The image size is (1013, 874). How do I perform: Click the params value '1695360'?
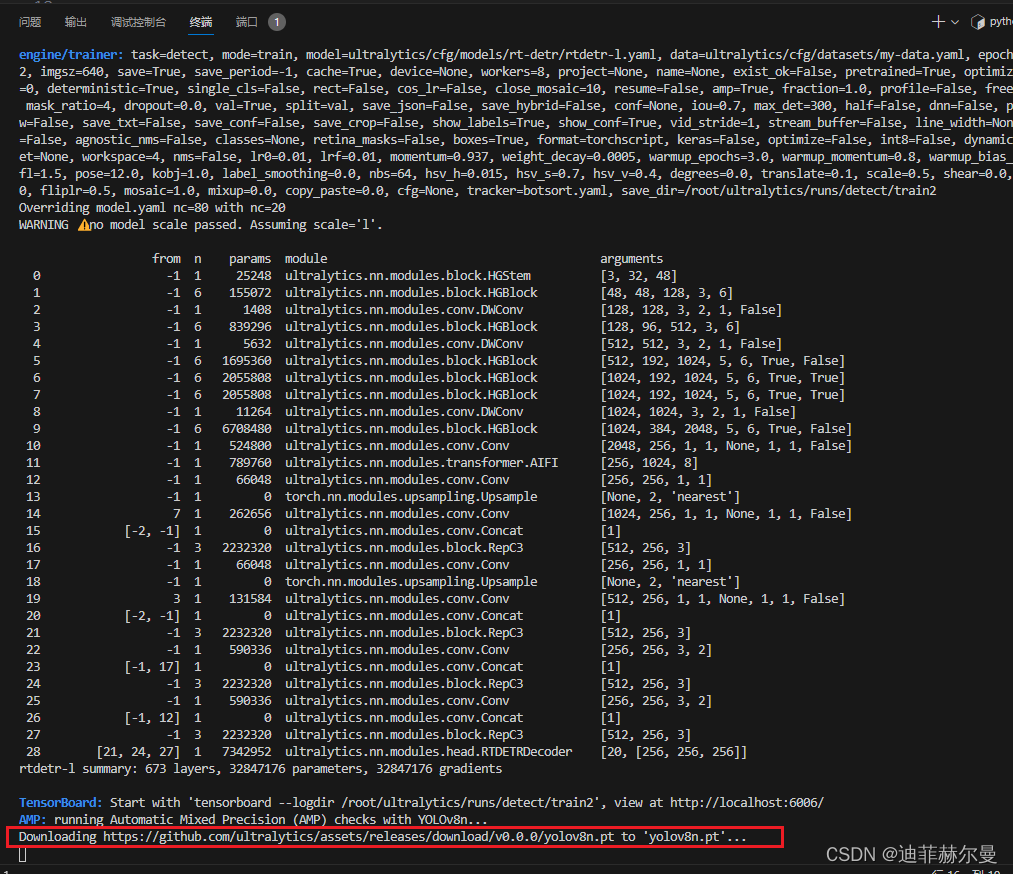click(x=246, y=360)
